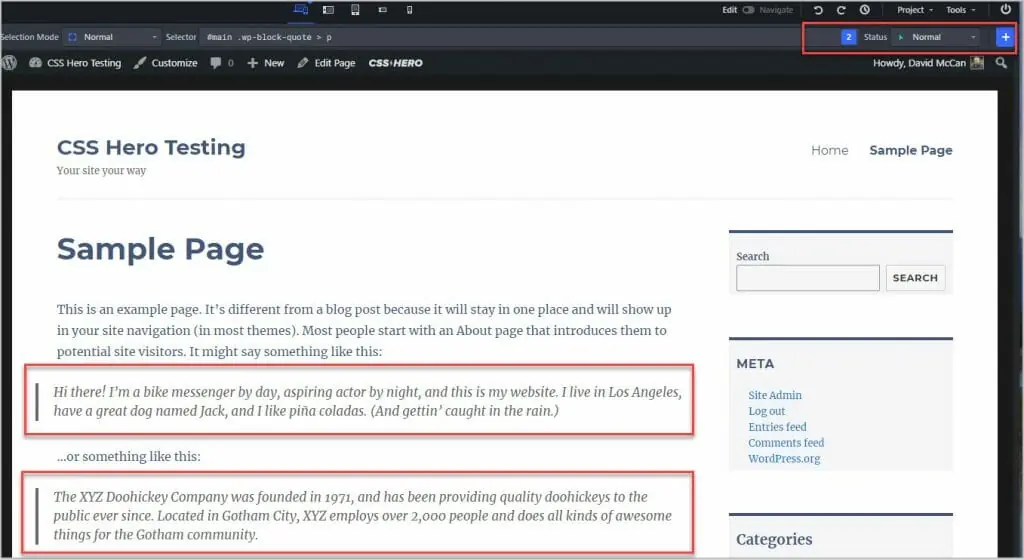The image size is (1024, 559).
Task: Click the power exit icon
Action: point(1006,10)
